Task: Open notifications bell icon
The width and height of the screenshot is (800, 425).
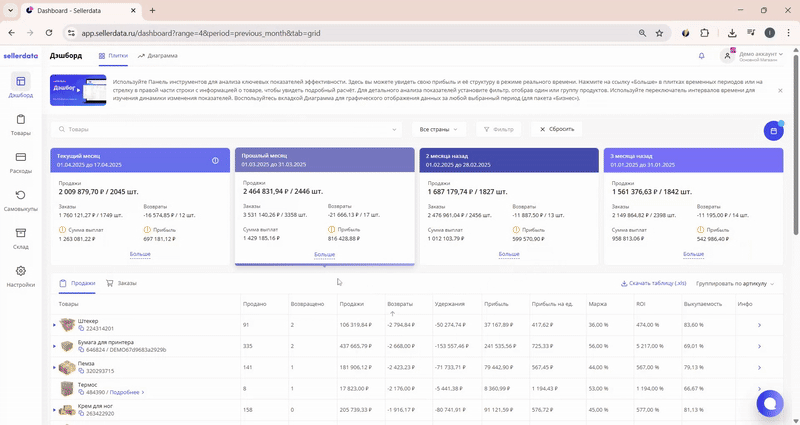Action: (x=702, y=56)
